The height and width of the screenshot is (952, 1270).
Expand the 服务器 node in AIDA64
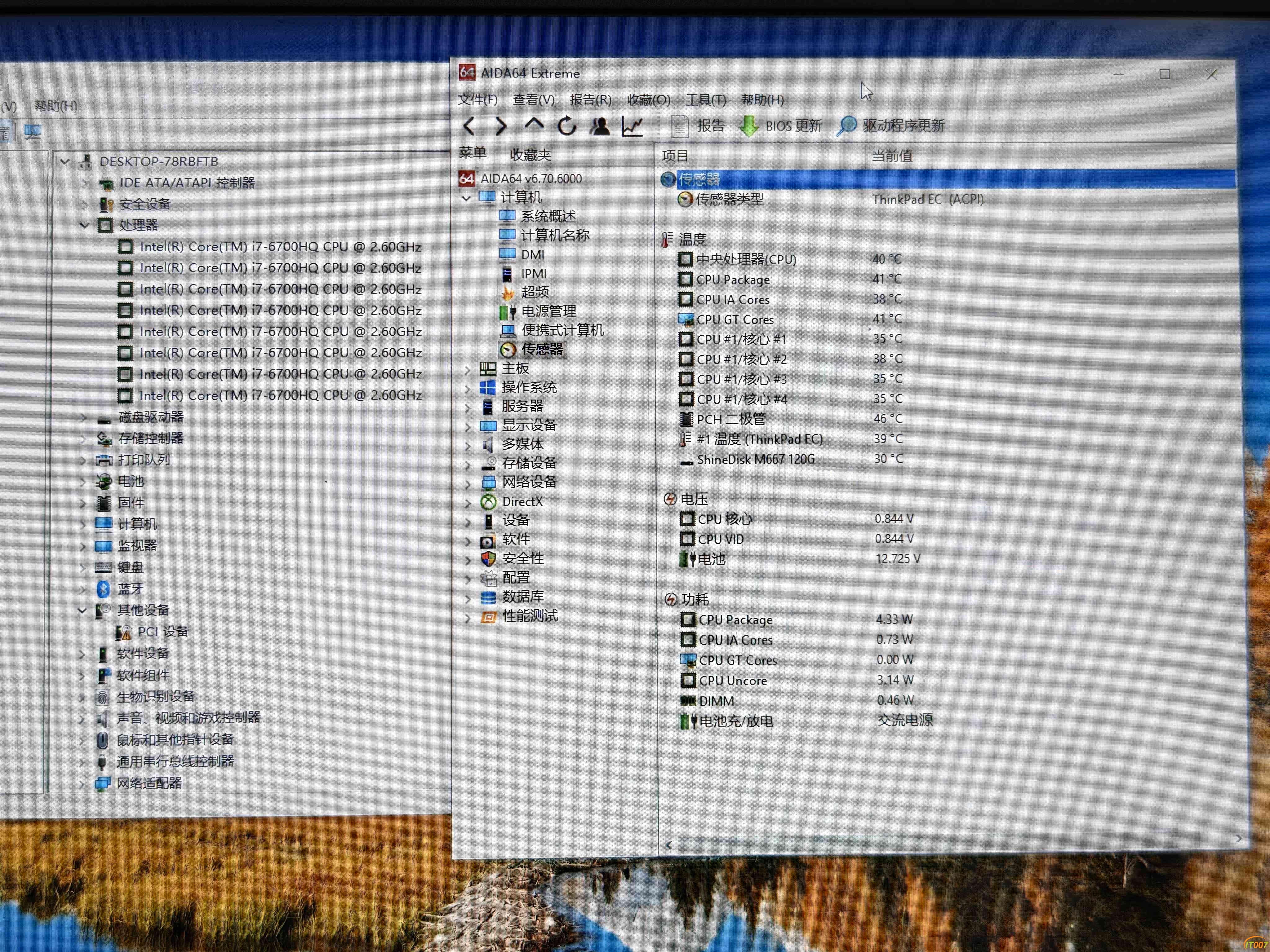[467, 408]
